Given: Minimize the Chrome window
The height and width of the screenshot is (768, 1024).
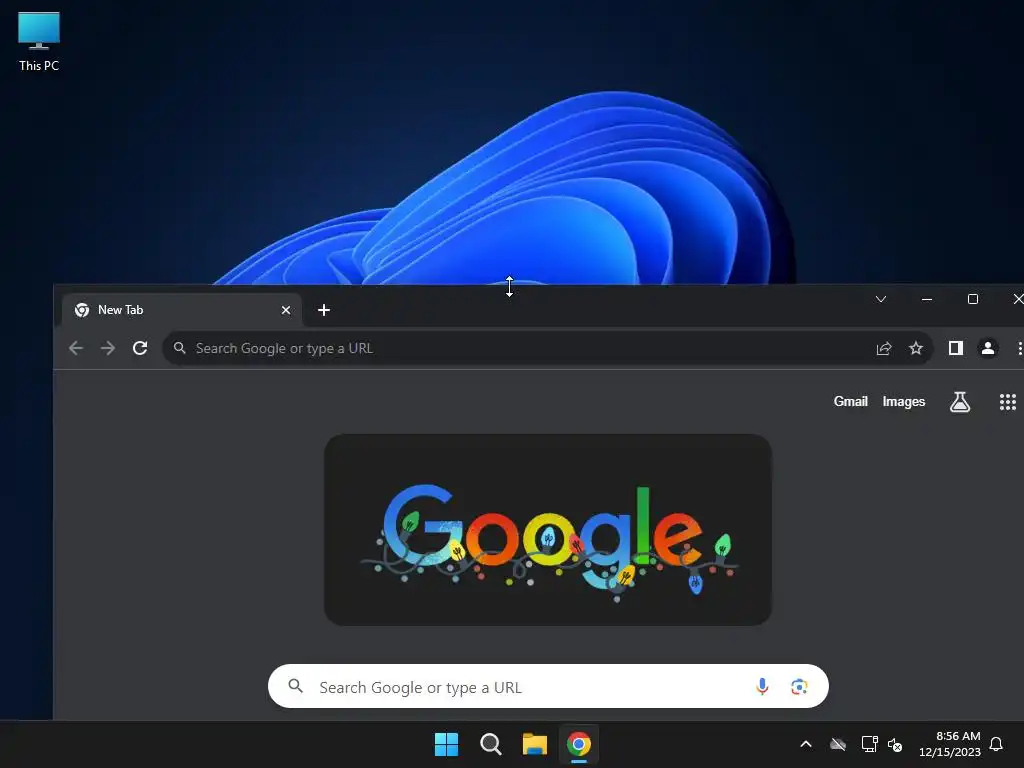Looking at the screenshot, I should click(x=927, y=299).
